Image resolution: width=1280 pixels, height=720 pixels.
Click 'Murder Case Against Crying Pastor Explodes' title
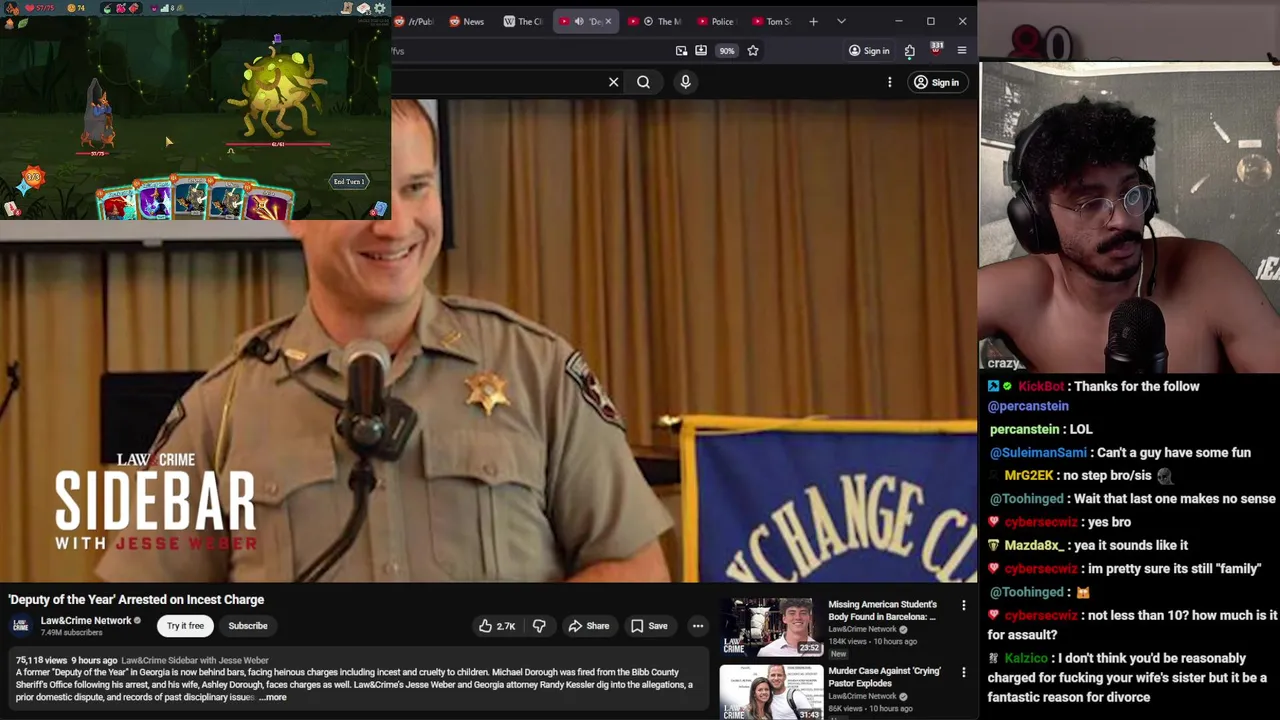(884, 677)
